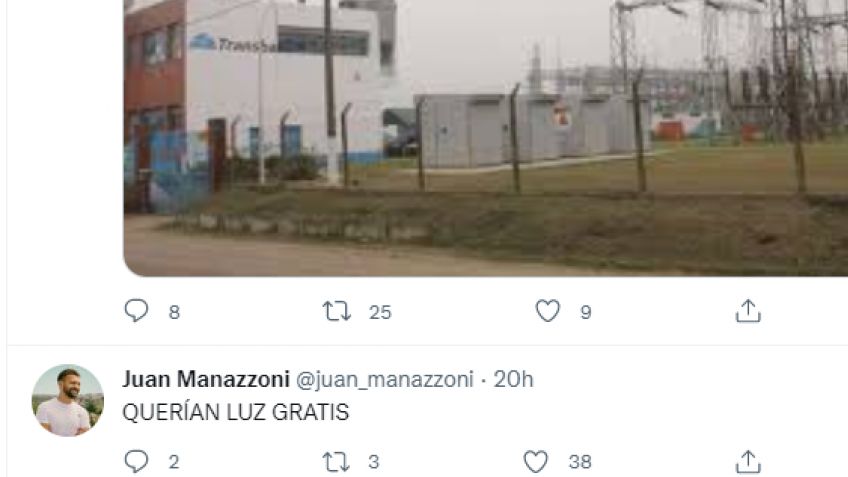This screenshot has height=477, width=848.
Task: Like the QUERÍAN LUZ GRATIS tweet
Action: tap(536, 462)
